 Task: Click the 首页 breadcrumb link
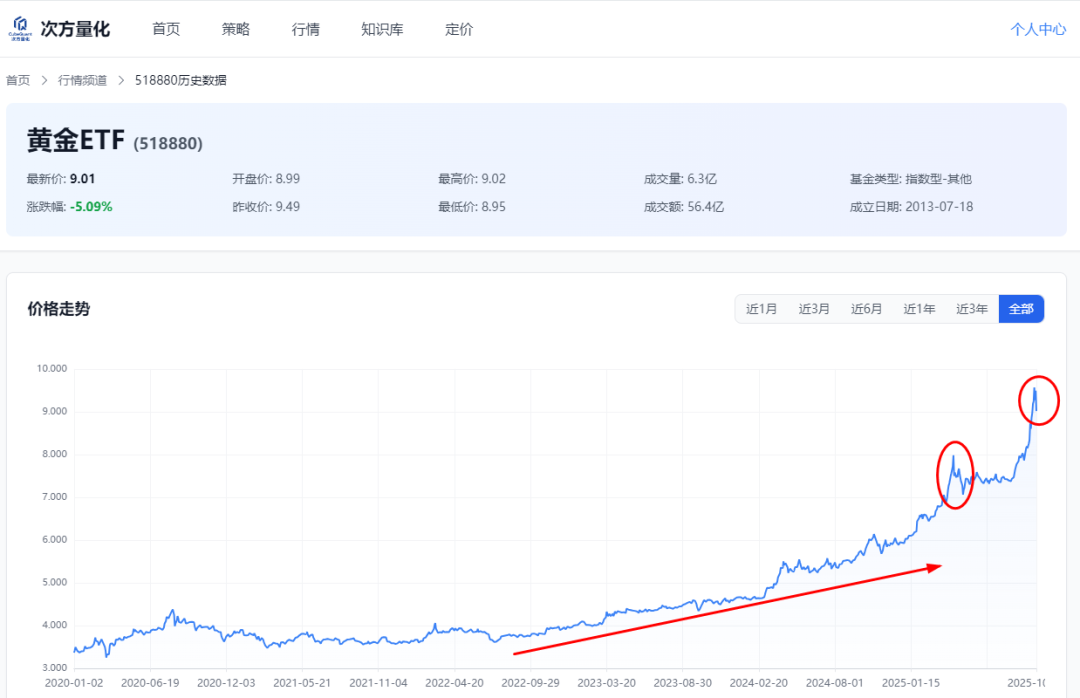(x=18, y=80)
